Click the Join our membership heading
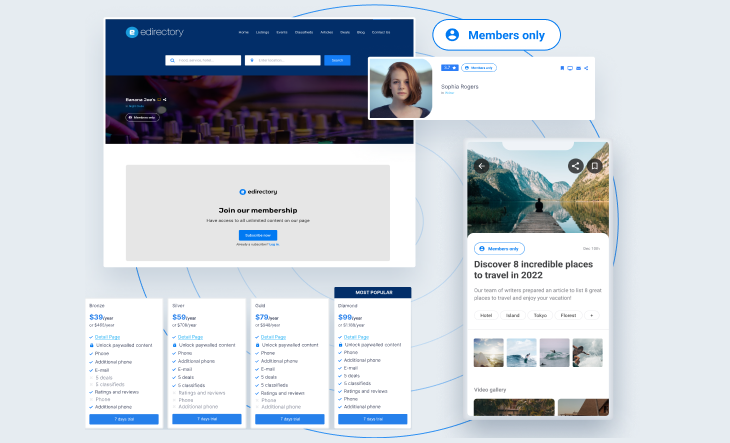 (258, 210)
